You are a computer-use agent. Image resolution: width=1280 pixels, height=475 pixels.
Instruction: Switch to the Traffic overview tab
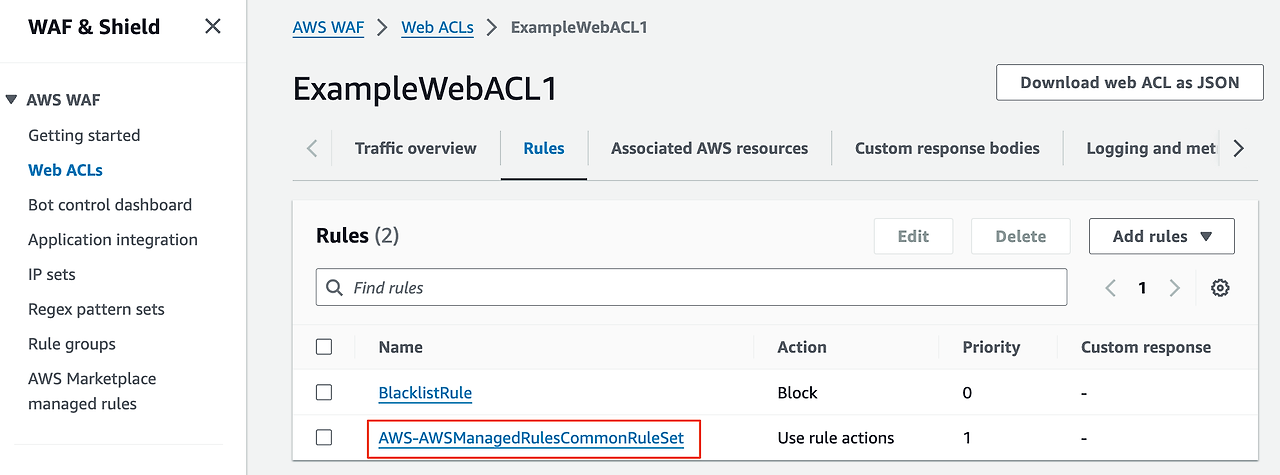416,148
